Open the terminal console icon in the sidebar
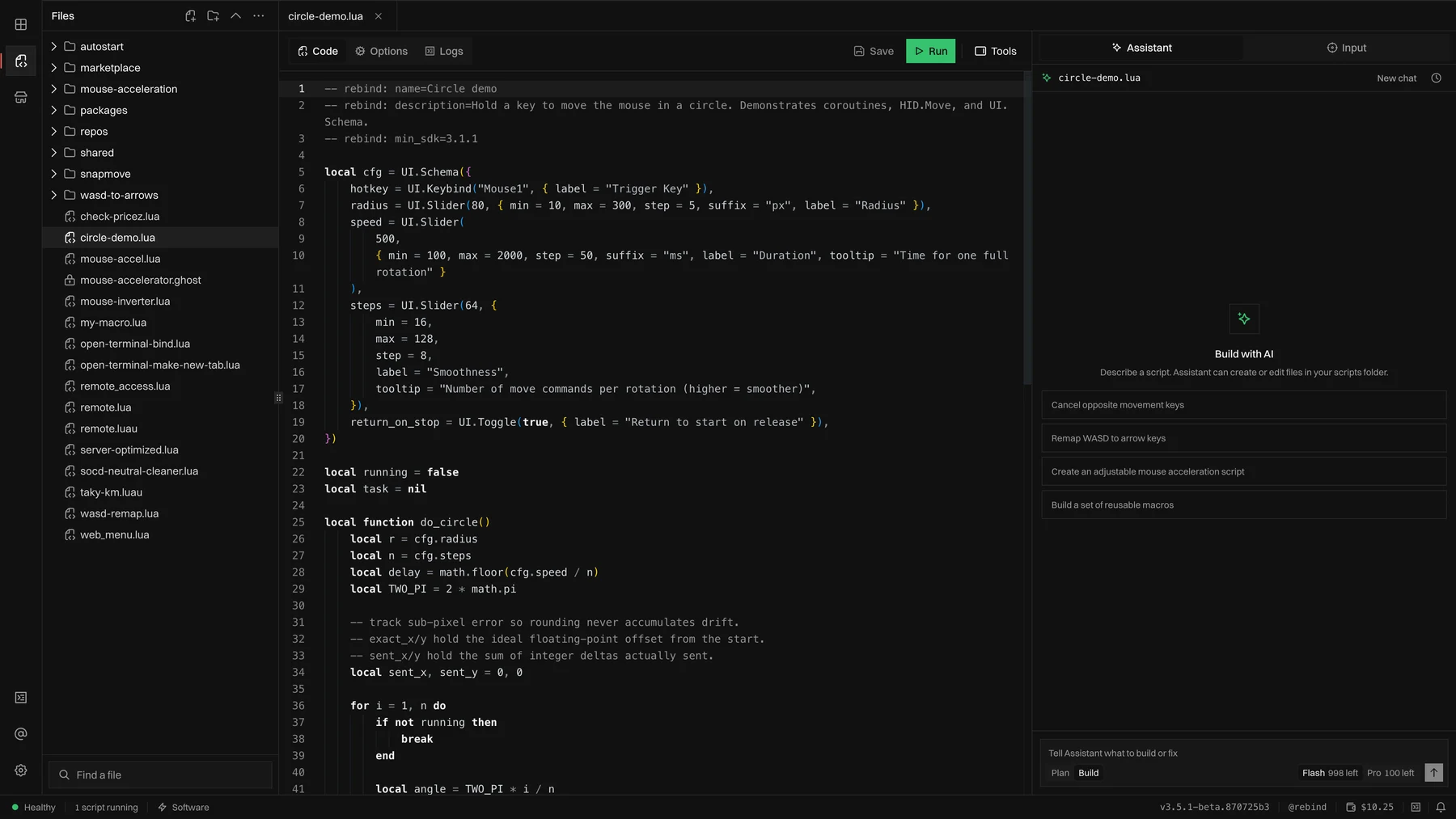1456x819 pixels. (x=21, y=697)
